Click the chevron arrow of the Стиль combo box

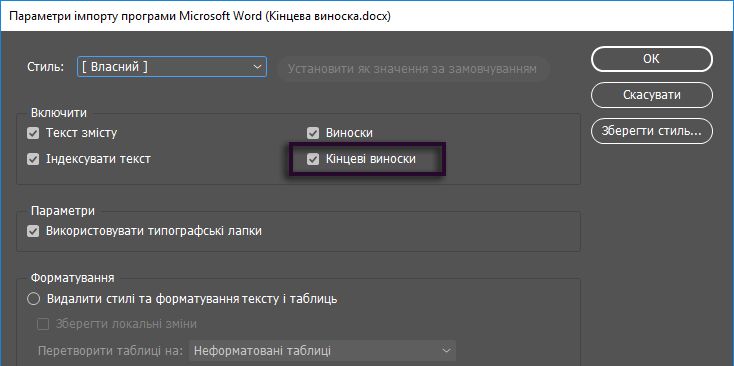257,67
